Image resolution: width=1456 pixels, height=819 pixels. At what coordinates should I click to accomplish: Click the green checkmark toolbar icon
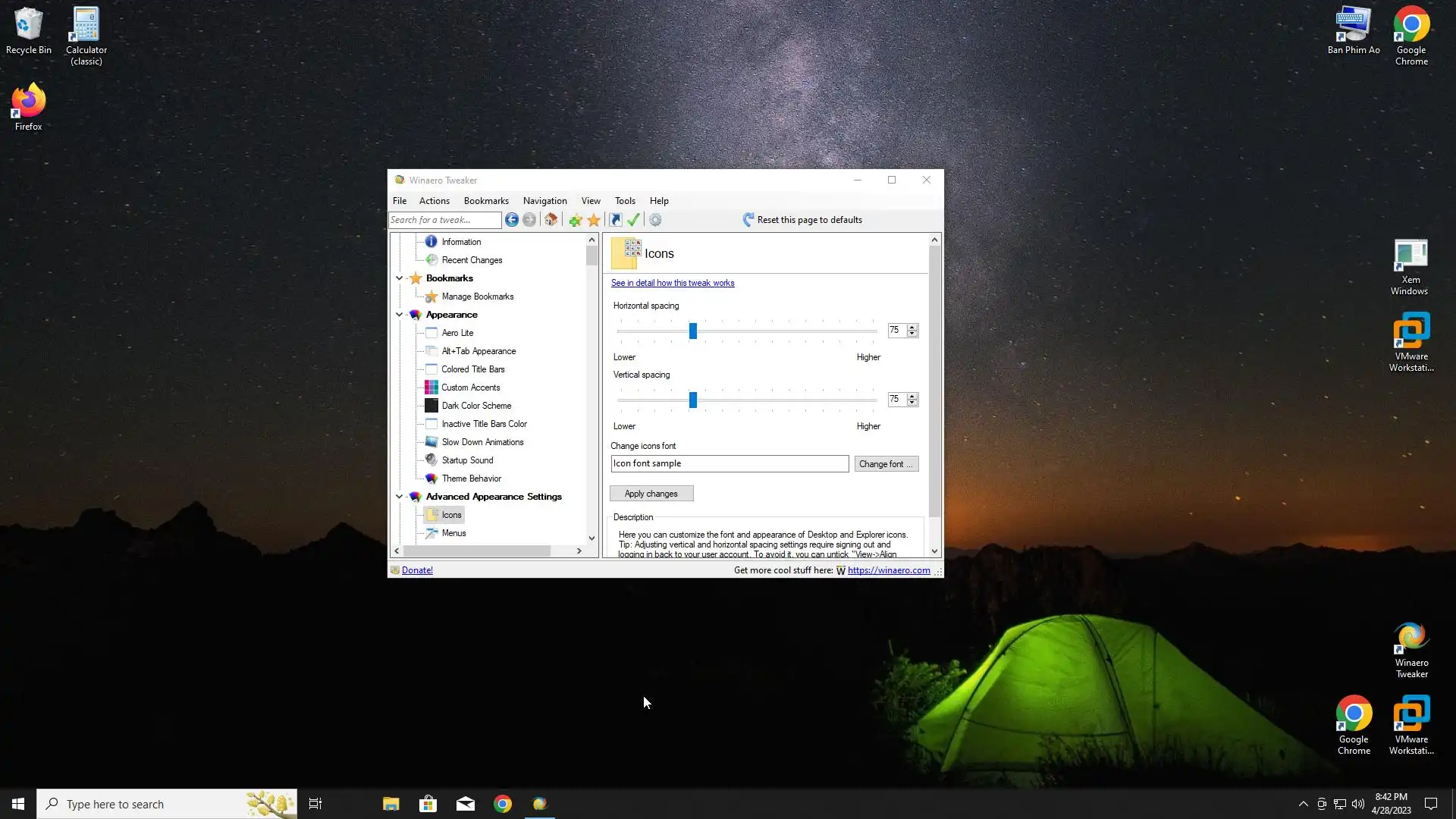click(x=634, y=220)
